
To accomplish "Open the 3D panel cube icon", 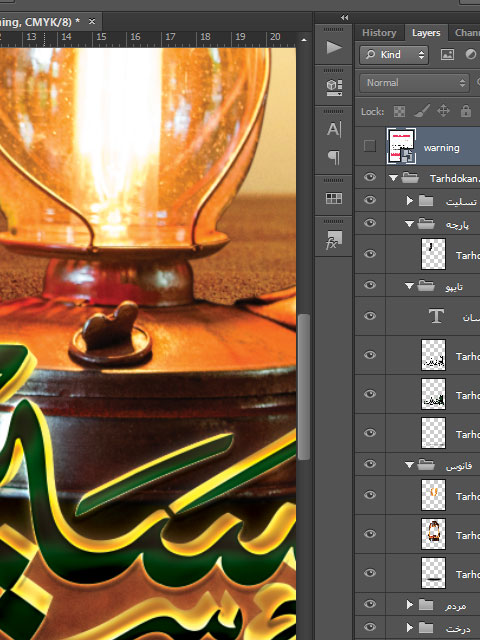I will (x=334, y=87).
